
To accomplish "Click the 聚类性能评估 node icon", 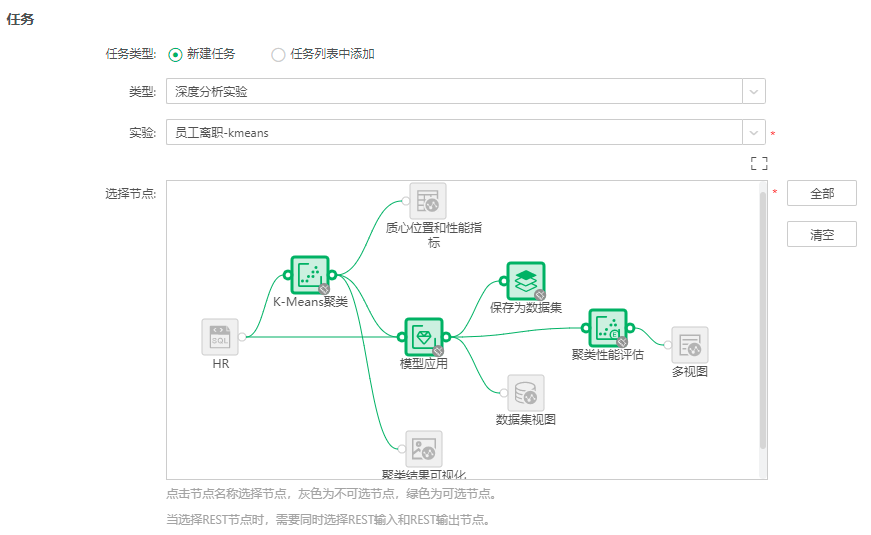I will [607, 327].
